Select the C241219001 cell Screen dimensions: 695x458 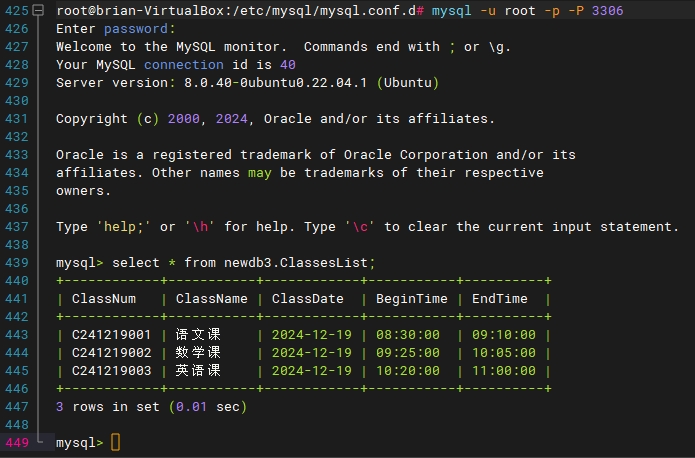[x=111, y=335]
